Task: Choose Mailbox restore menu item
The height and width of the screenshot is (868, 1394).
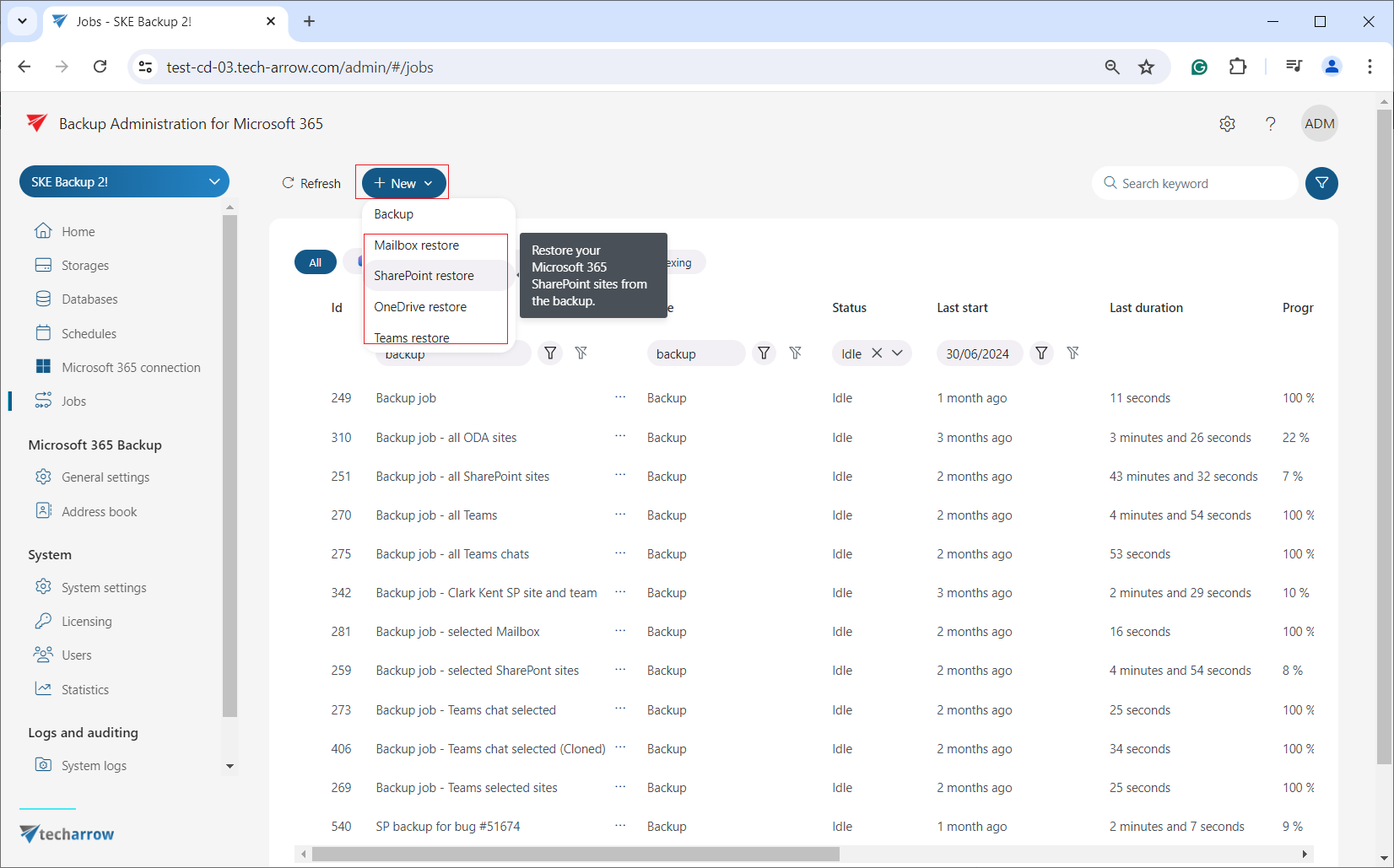Action: tap(417, 245)
